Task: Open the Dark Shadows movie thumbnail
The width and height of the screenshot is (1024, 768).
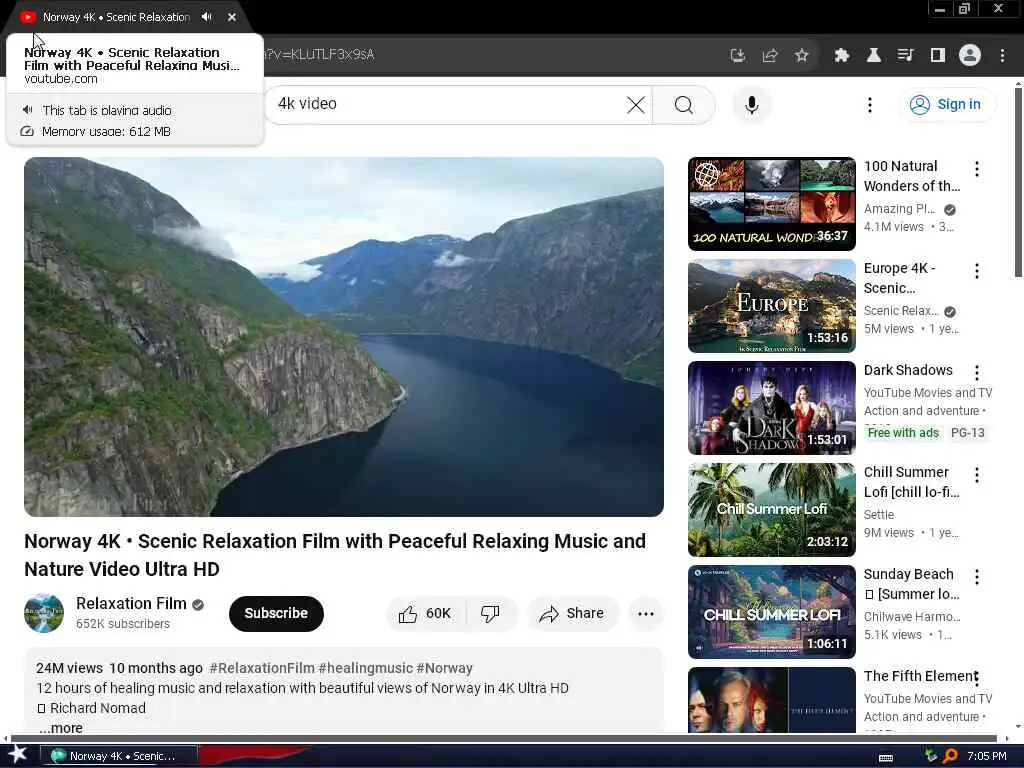Action: pos(771,408)
